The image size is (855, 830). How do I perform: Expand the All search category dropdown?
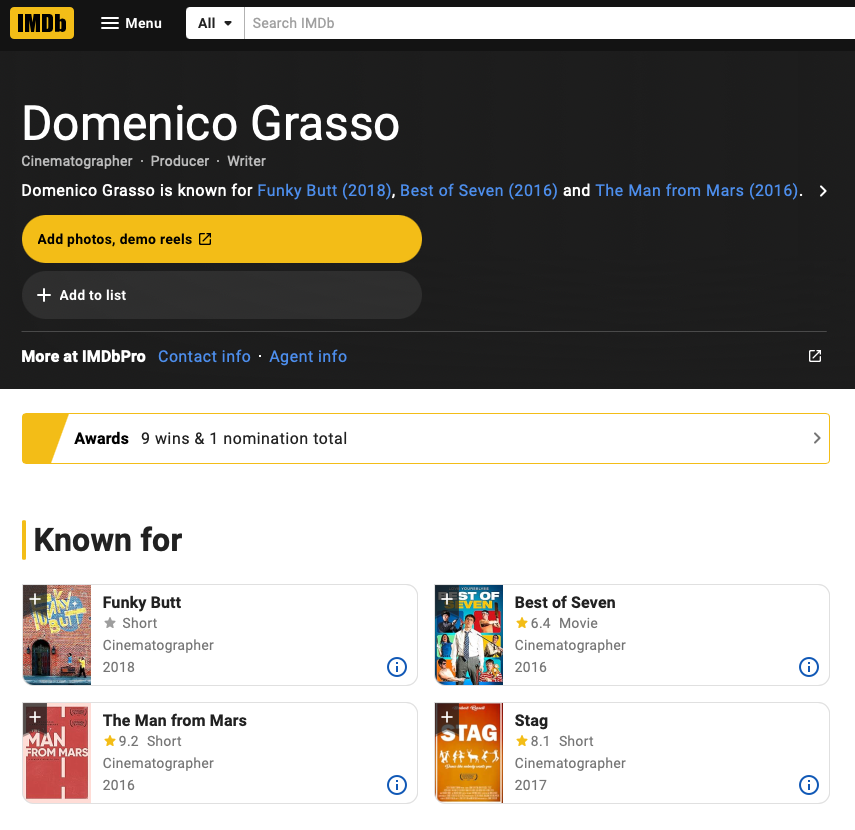pyautogui.click(x=215, y=23)
